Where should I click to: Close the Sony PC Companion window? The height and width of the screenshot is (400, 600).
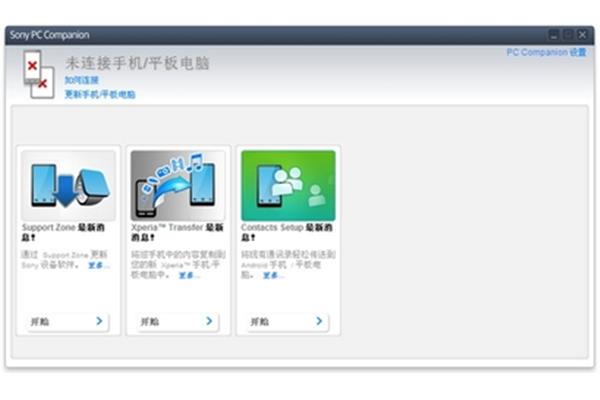point(582,35)
